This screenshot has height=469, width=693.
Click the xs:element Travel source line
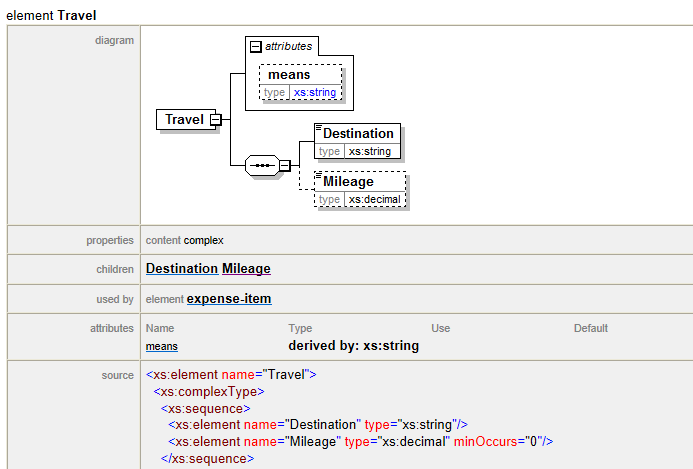[231, 375]
